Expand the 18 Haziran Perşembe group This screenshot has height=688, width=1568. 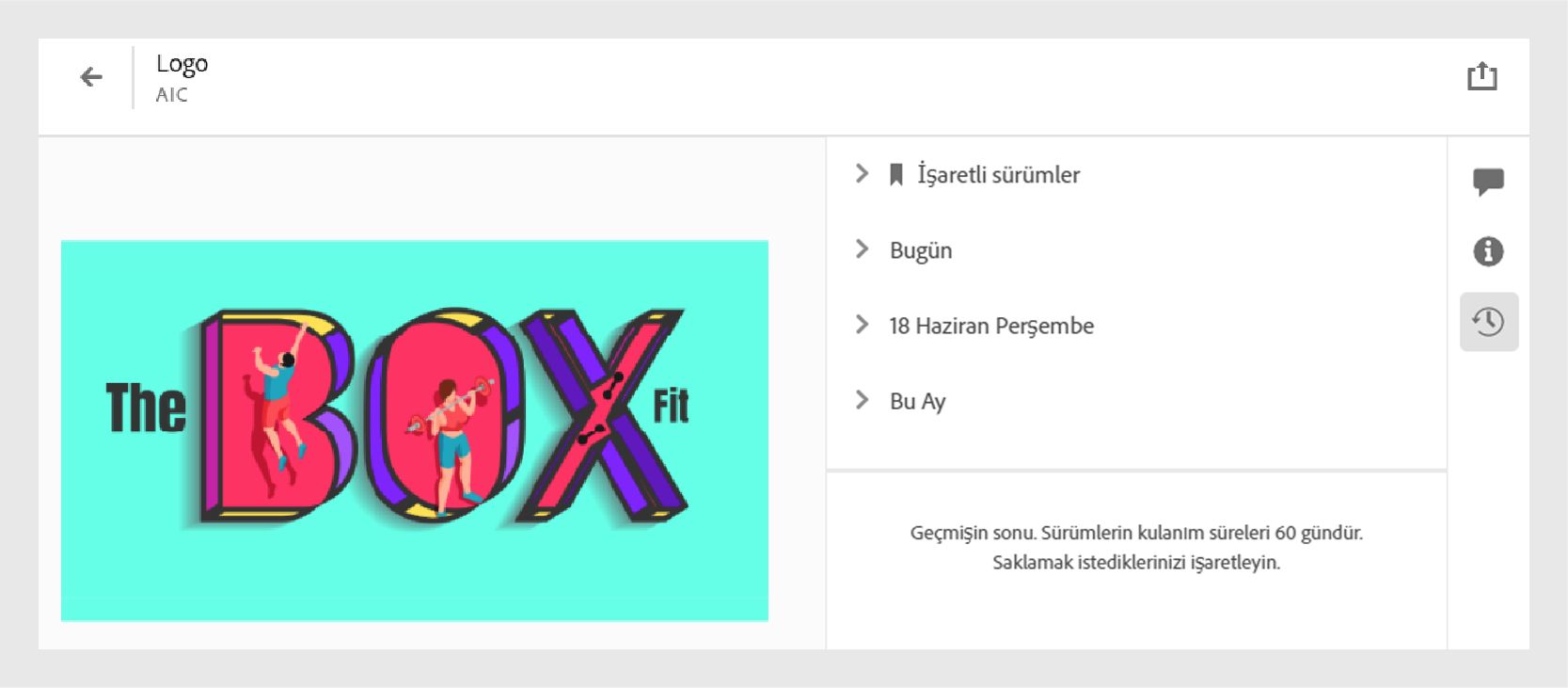click(x=861, y=324)
